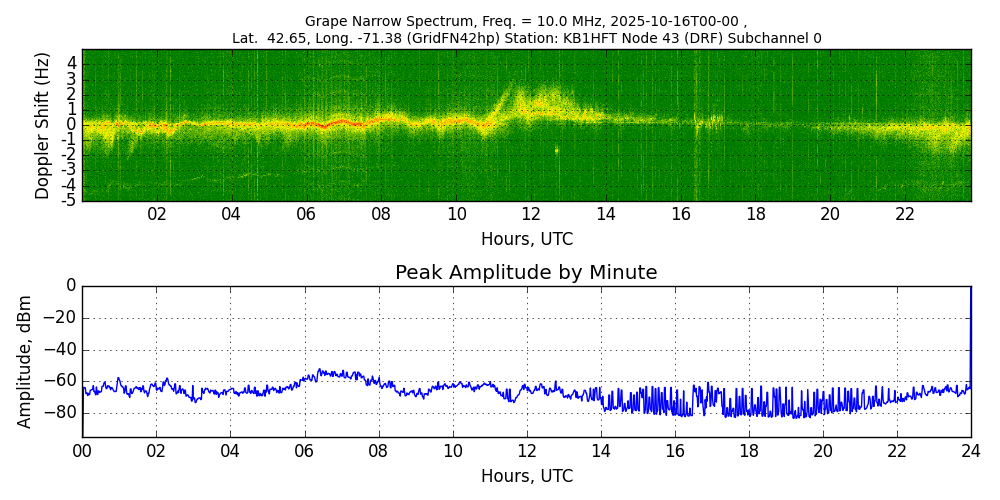Click "Hours, UTC" label below the amplitude chart
Viewport: 1000px width, 500px height.
526,476
